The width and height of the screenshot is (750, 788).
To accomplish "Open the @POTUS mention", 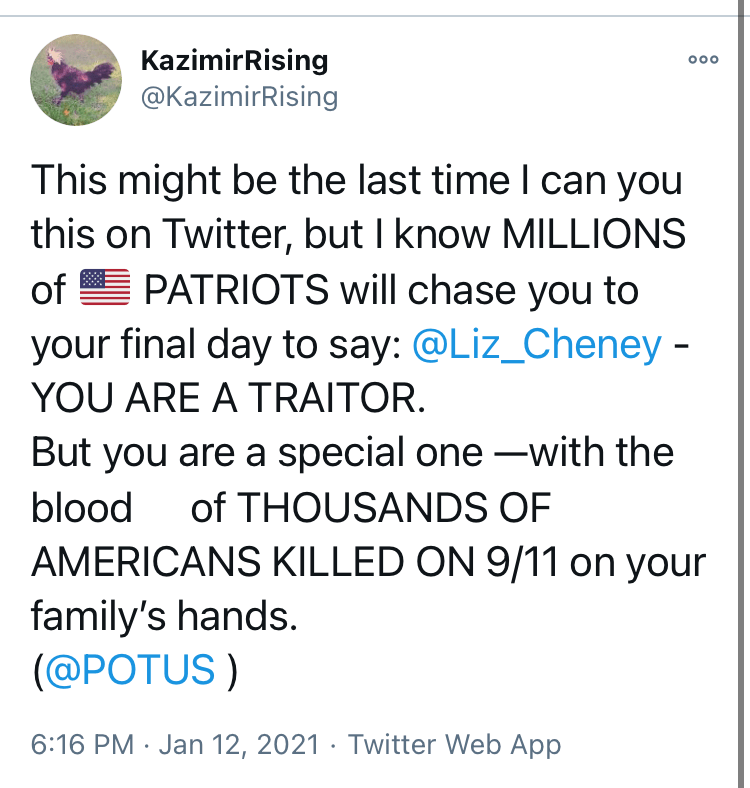I will (x=130, y=669).
